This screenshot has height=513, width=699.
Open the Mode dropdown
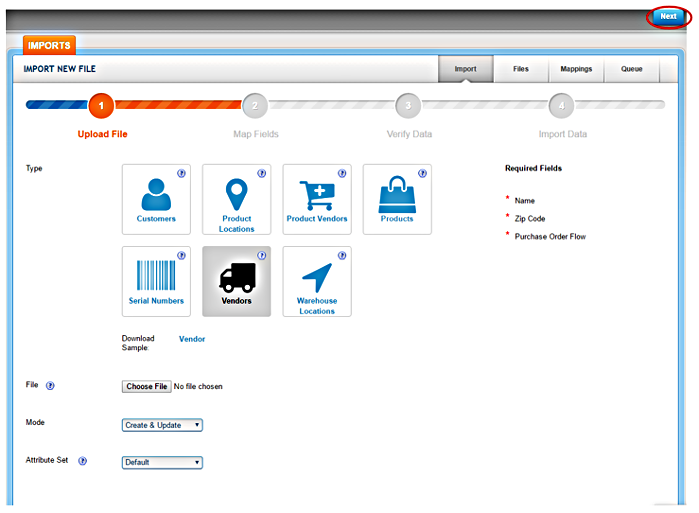point(162,425)
